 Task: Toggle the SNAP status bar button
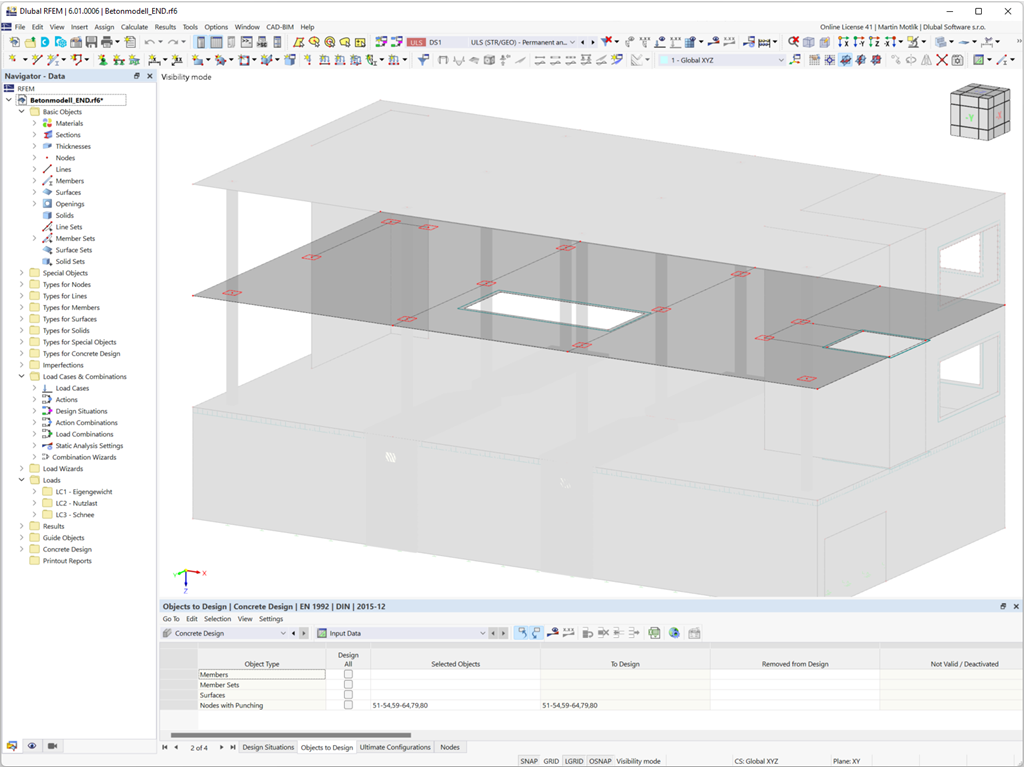(529, 761)
